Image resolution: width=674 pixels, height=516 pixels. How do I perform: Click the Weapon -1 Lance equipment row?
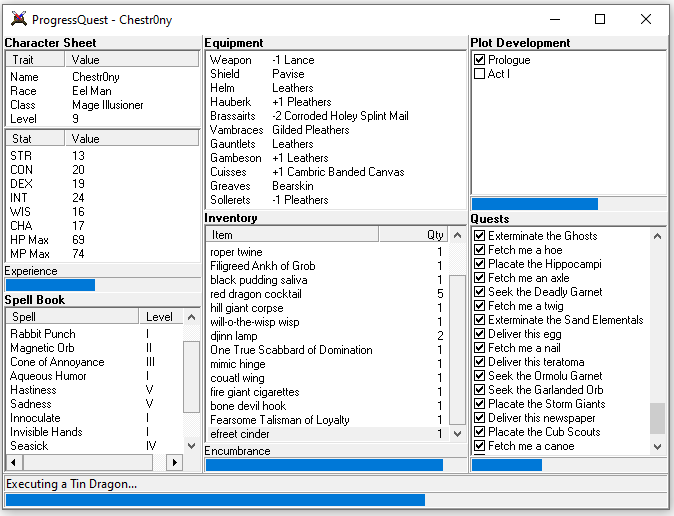point(336,60)
